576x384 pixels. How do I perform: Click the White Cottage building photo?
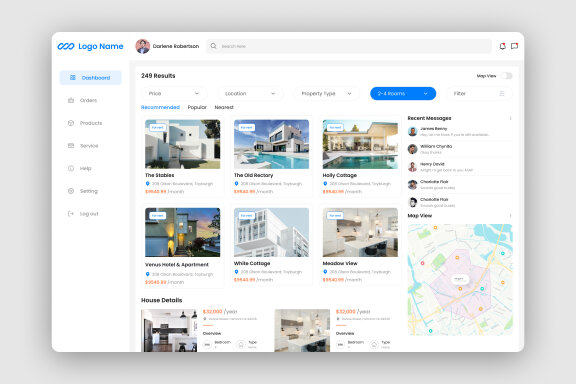(271, 232)
